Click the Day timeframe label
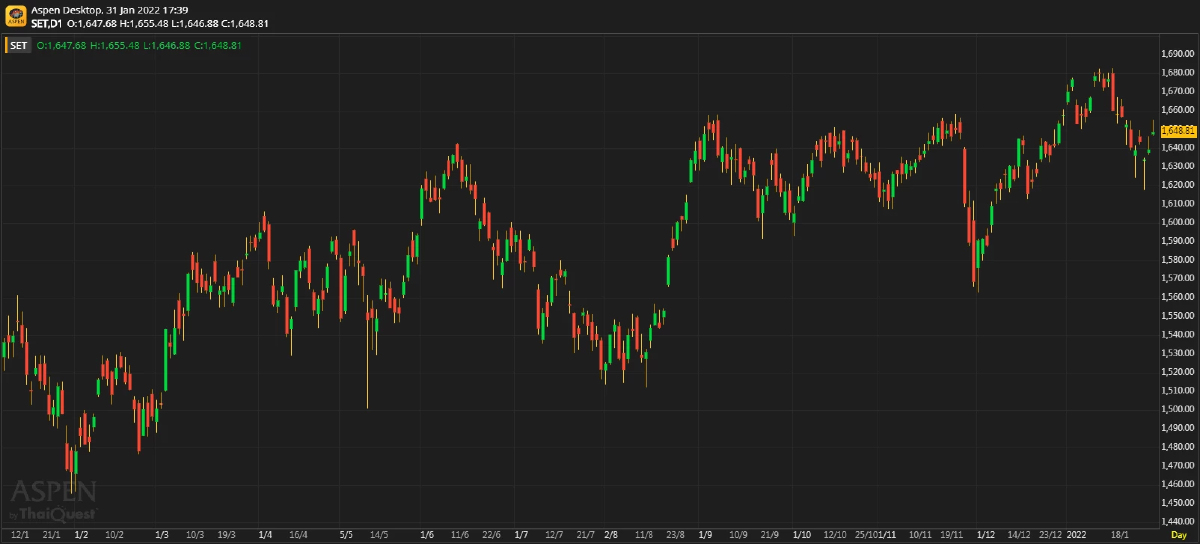The height and width of the screenshot is (544, 1200). [x=1179, y=535]
